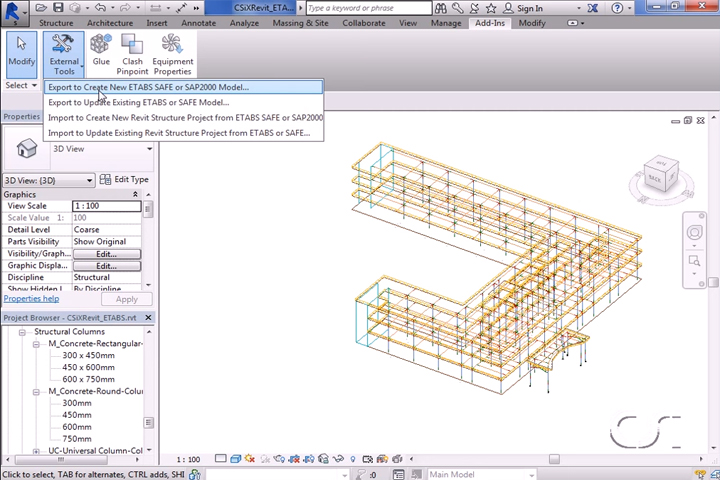Click the Apply button in Properties

click(127, 299)
